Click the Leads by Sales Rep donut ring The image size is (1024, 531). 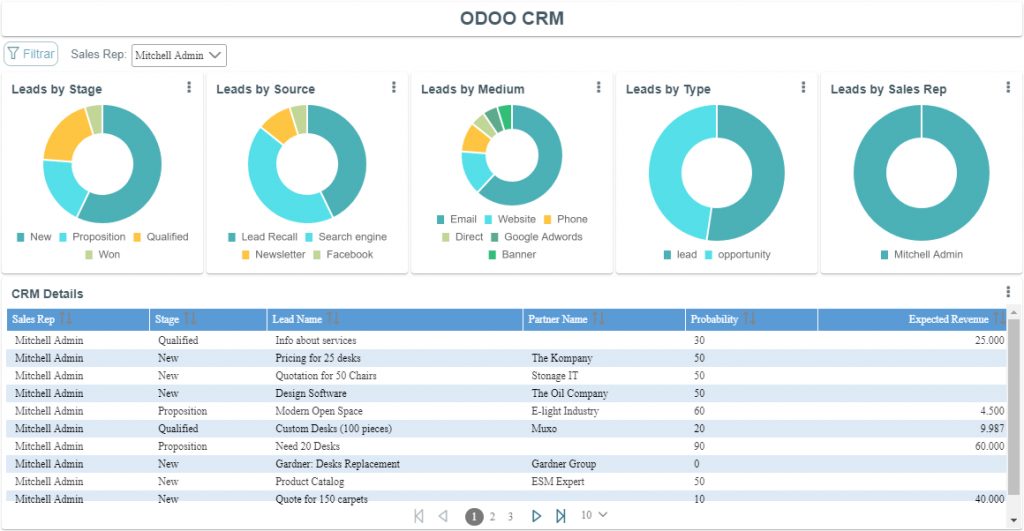[870, 173]
